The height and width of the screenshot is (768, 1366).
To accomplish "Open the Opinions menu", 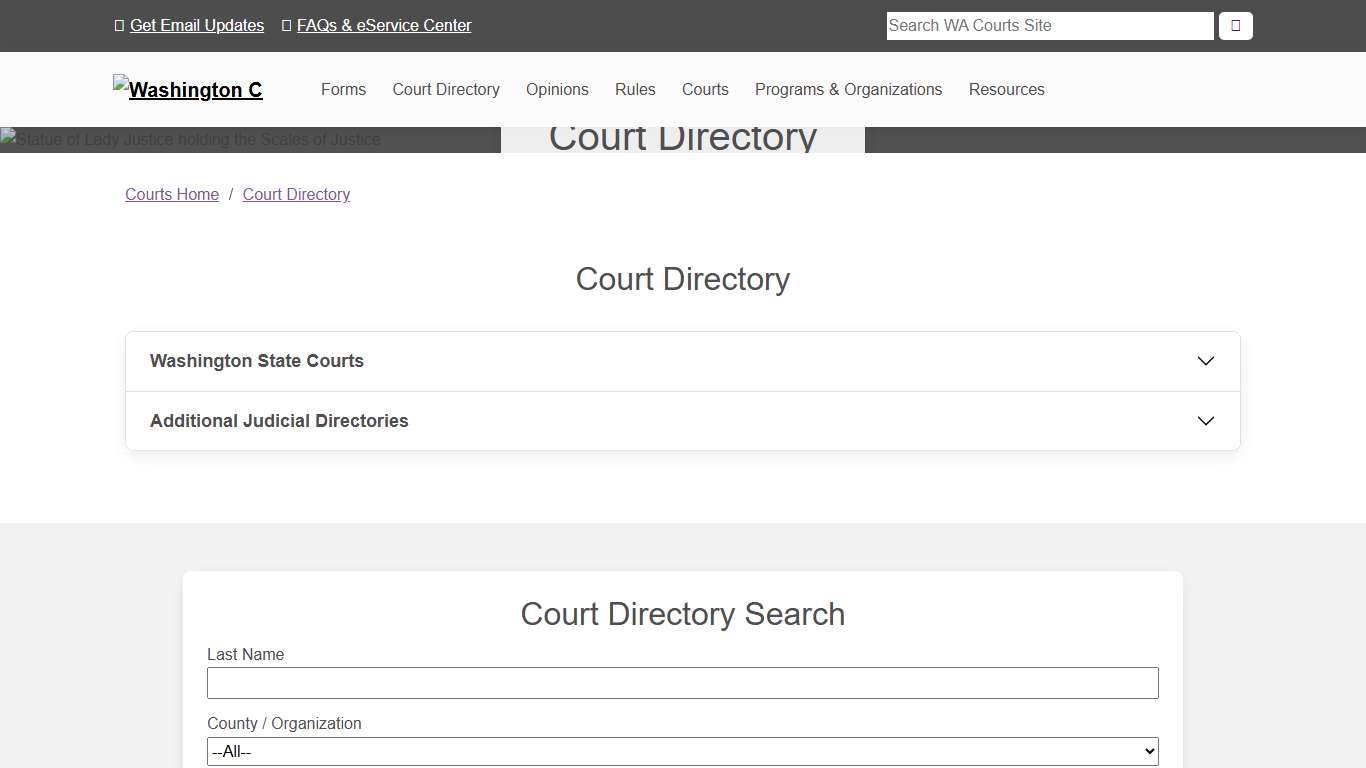I will point(557,89).
